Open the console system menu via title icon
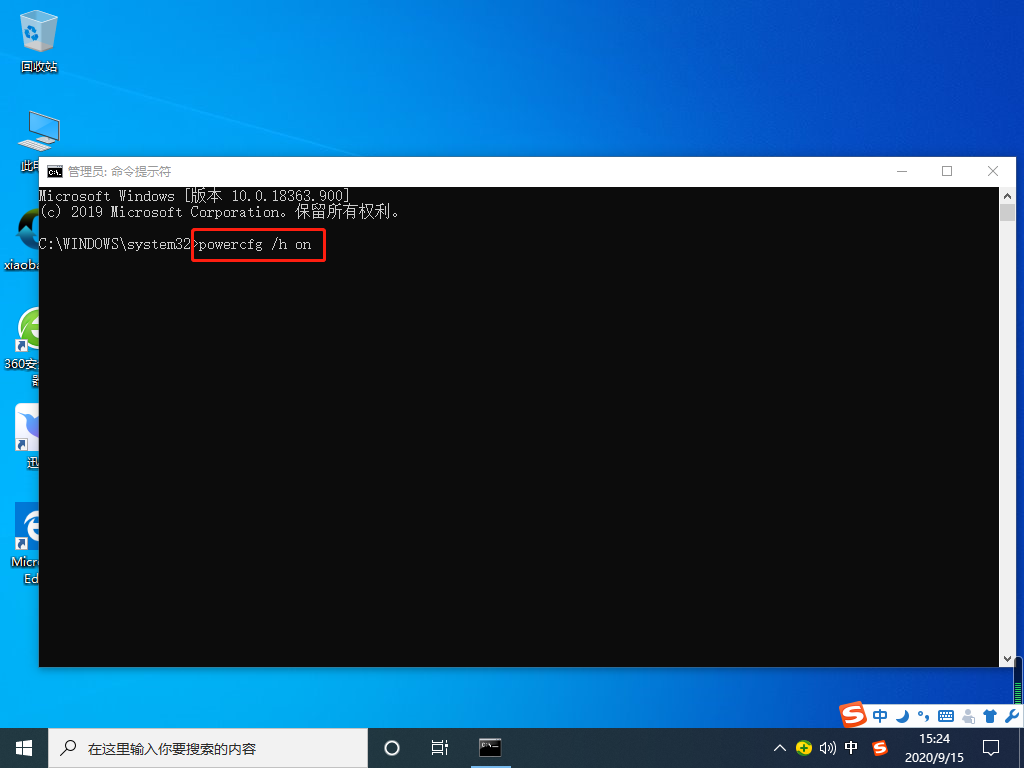1024x768 pixels. pyautogui.click(x=55, y=171)
